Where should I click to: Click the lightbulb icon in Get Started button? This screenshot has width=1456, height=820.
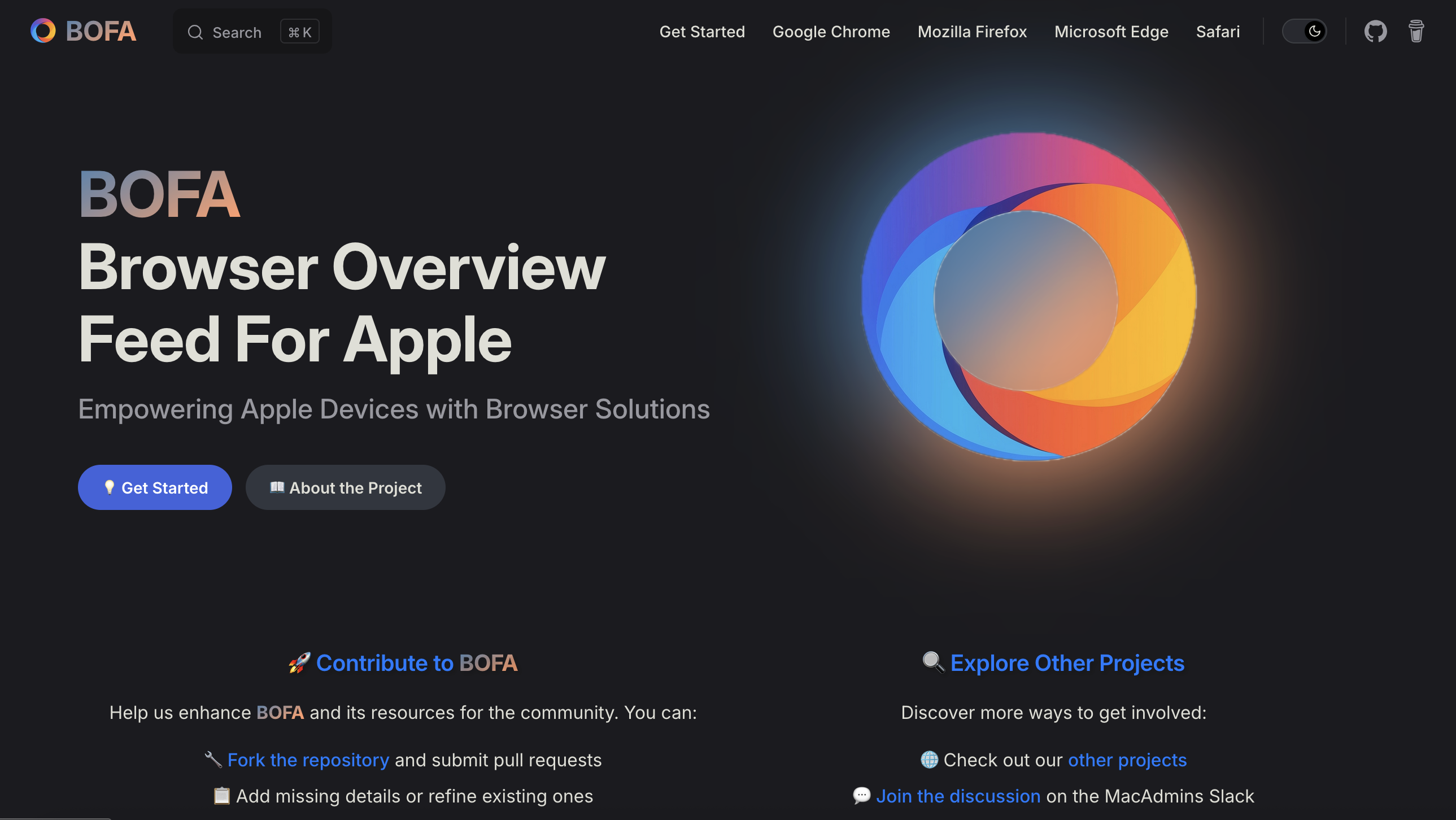coord(109,487)
